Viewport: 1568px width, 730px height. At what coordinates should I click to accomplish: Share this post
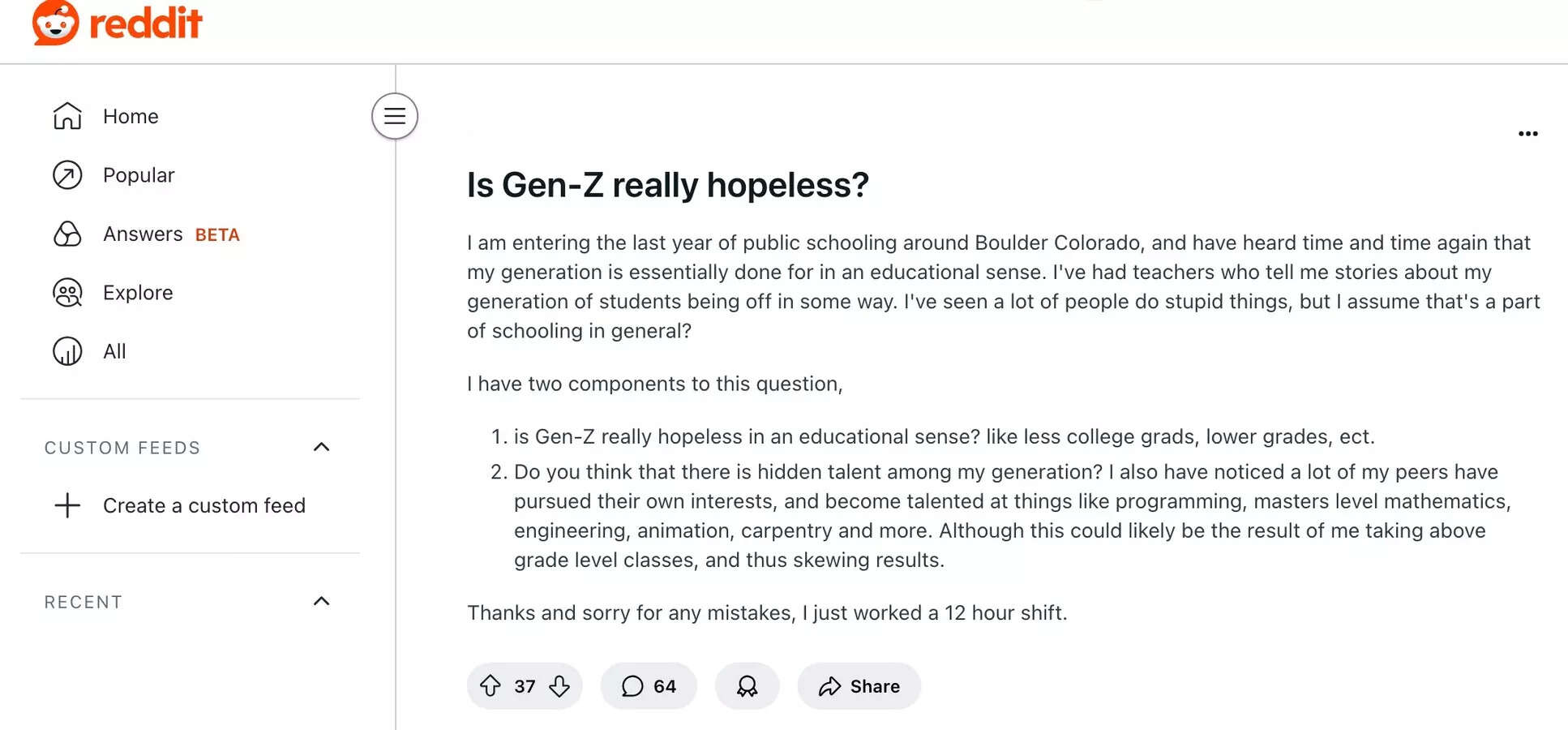(x=859, y=686)
